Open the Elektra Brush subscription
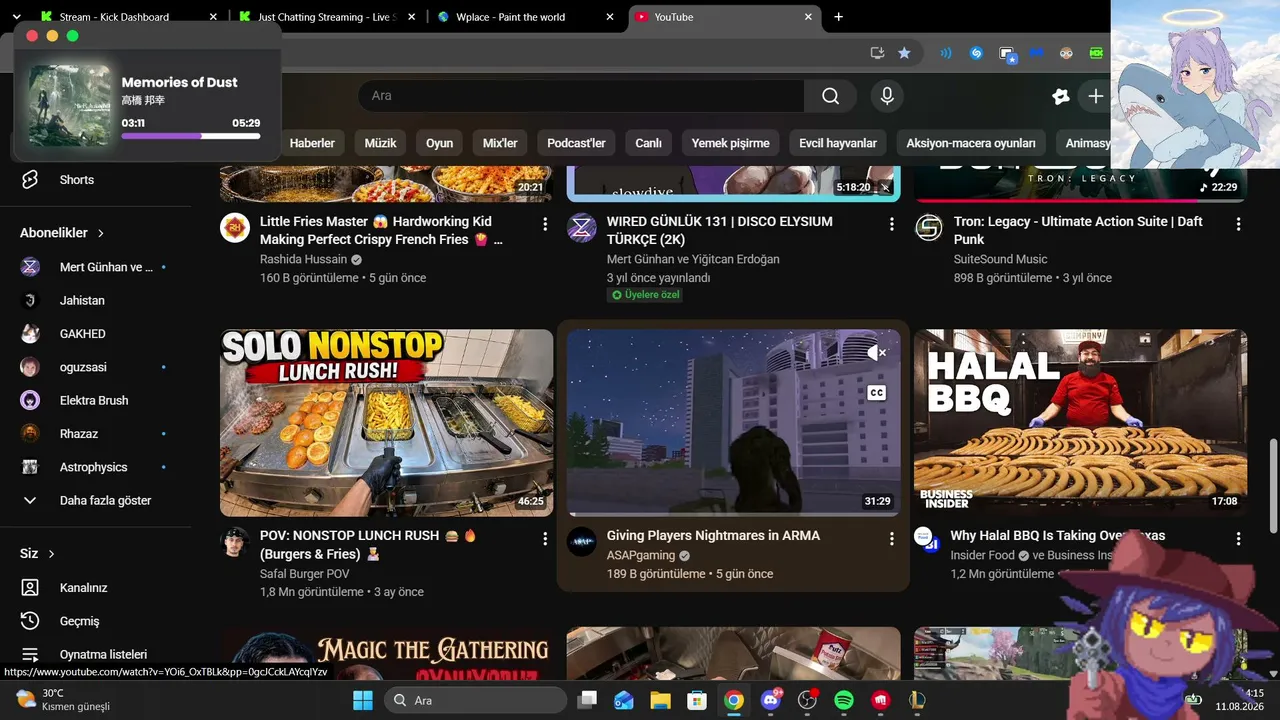Screen dimensions: 1280x720 (x=96, y=400)
